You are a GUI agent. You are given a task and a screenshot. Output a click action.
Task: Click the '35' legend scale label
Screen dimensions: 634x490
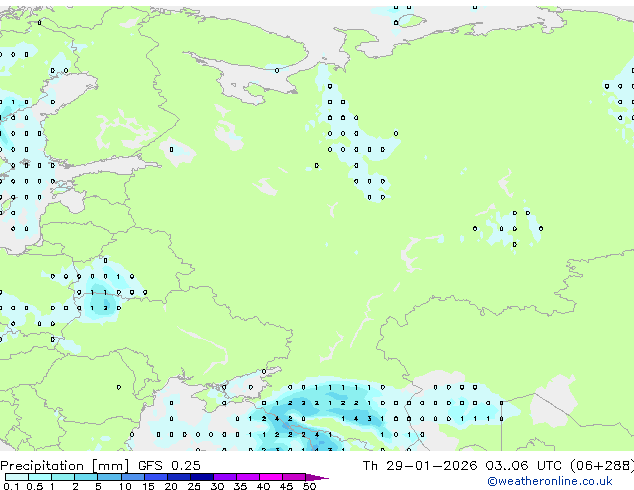(240, 486)
